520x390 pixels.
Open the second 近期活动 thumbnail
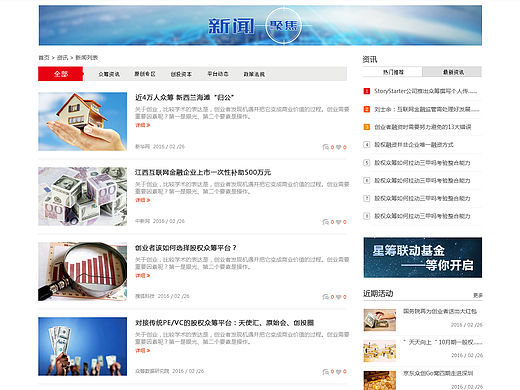coord(380,351)
